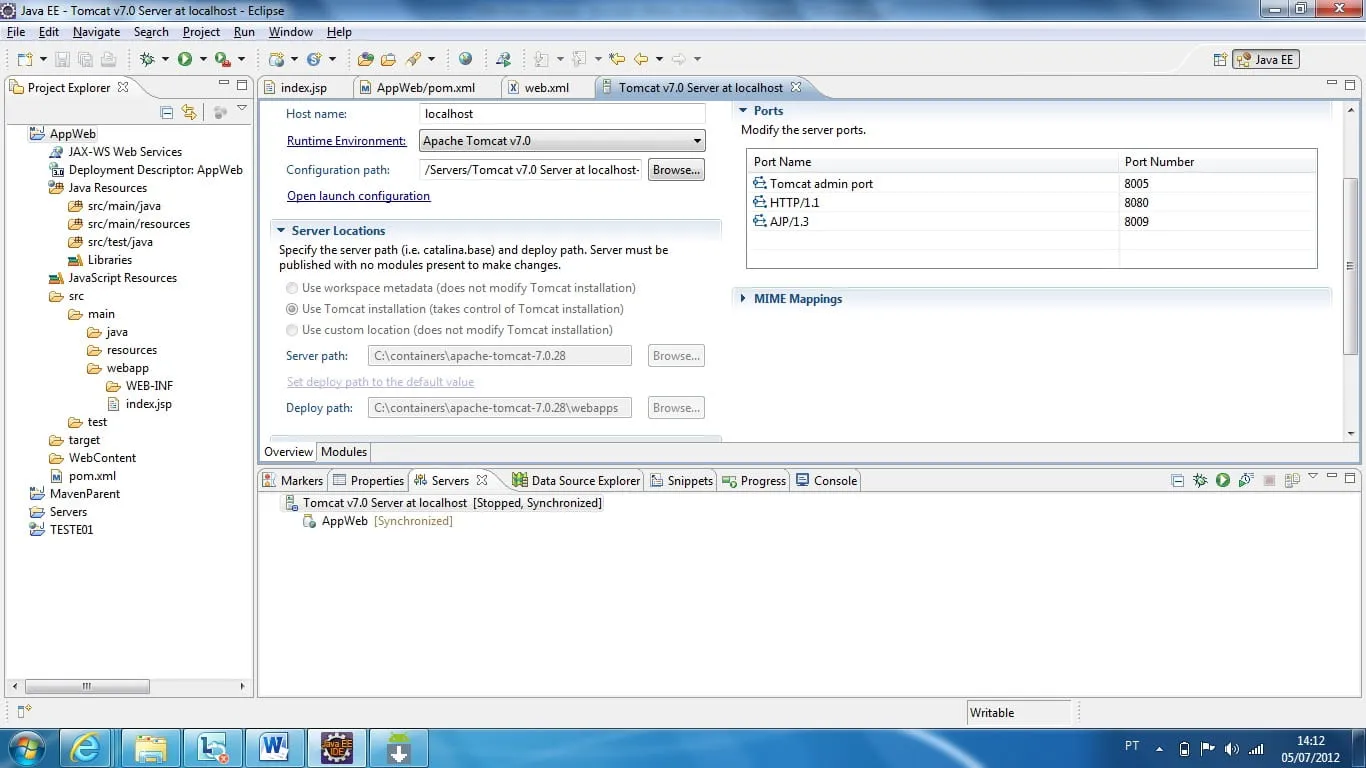
Task: Collapse the Ports section
Action: pos(743,111)
